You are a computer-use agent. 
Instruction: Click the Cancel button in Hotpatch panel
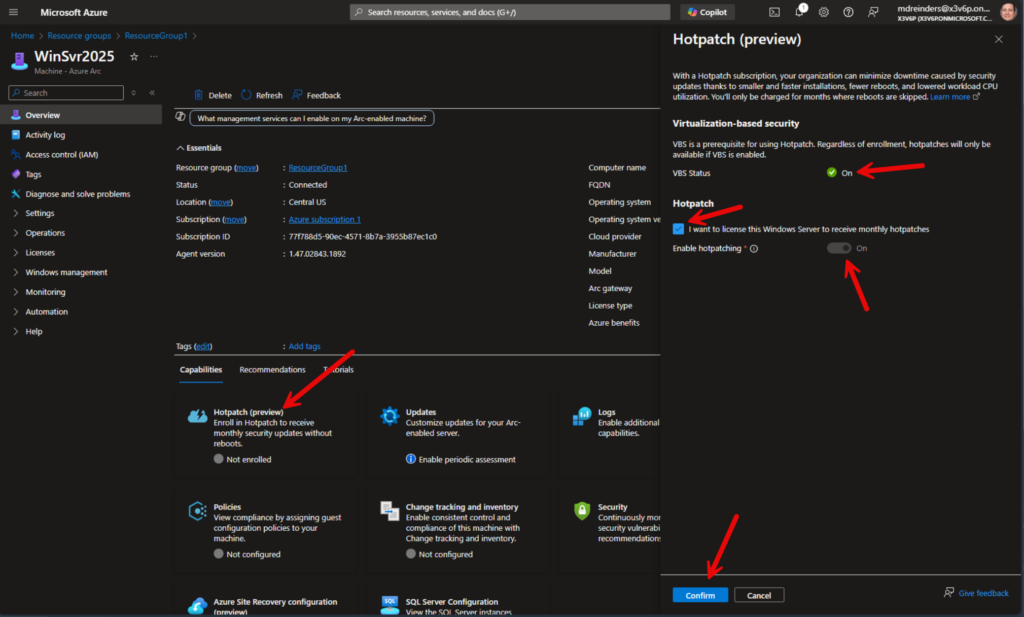(759, 595)
